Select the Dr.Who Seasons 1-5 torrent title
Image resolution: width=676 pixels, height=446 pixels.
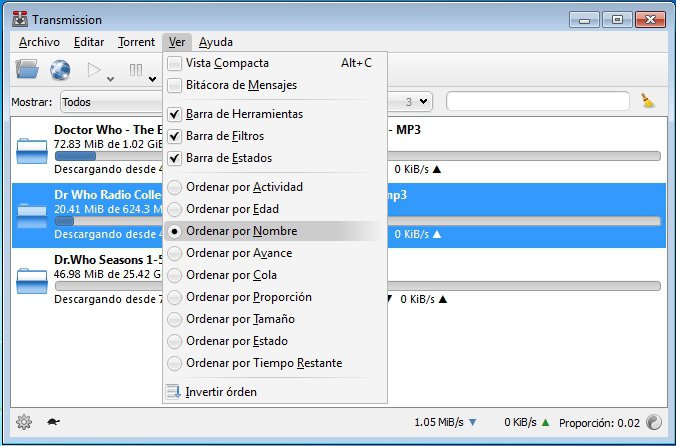pos(108,260)
